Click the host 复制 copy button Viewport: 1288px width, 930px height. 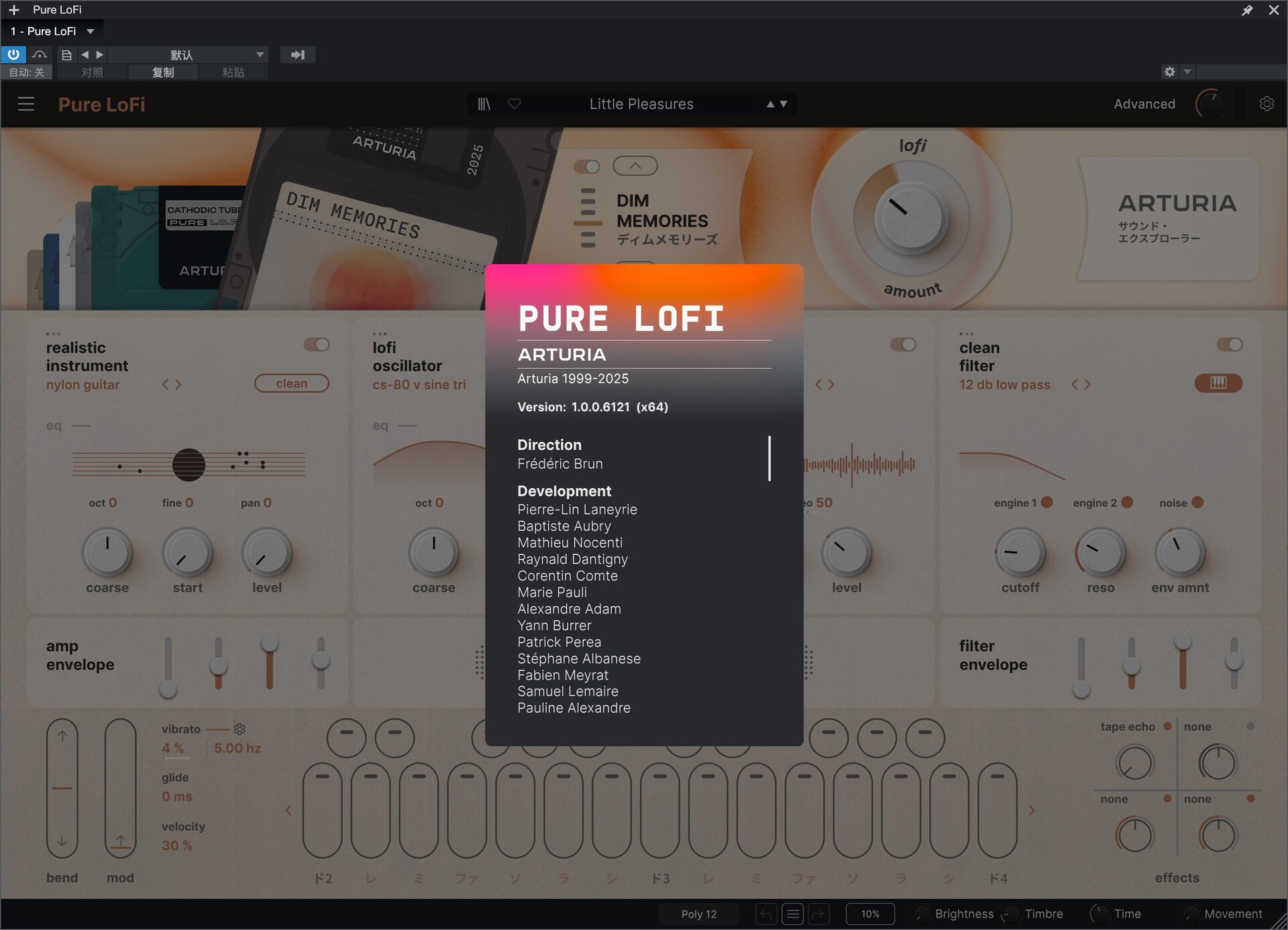pos(163,72)
